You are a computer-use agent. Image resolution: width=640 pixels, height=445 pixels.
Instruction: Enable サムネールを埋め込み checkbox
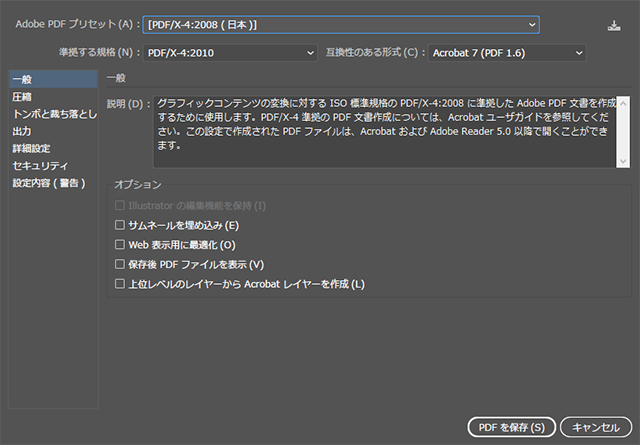[120, 225]
